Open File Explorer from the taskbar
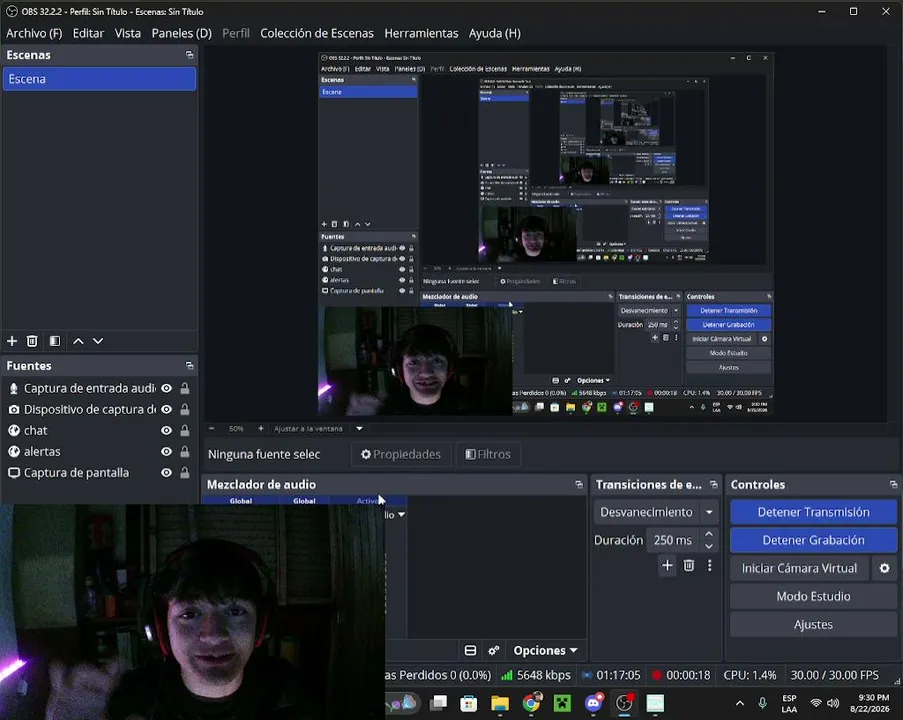This screenshot has height=720, width=903. [500, 703]
